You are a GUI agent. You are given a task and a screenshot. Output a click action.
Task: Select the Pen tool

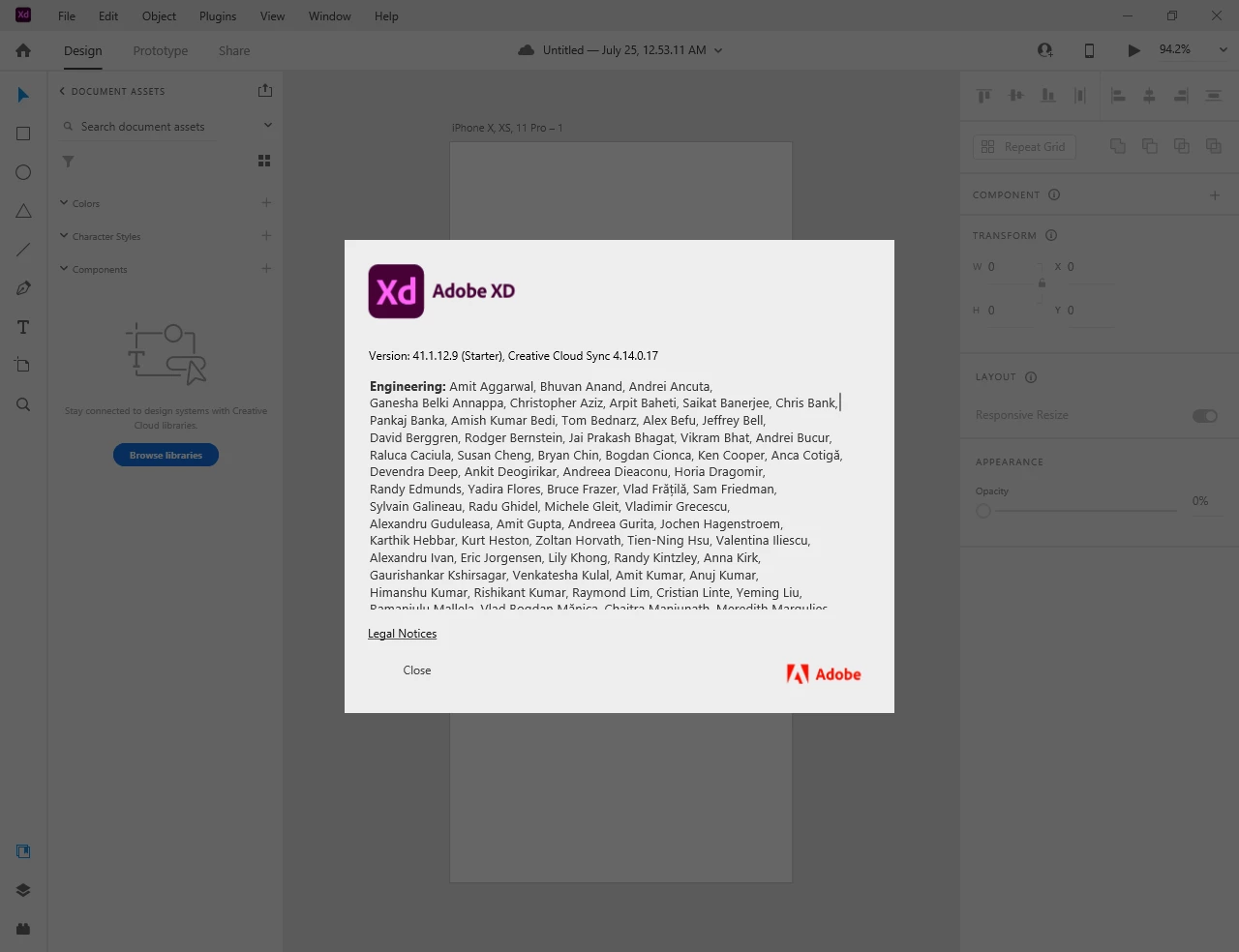point(23,288)
